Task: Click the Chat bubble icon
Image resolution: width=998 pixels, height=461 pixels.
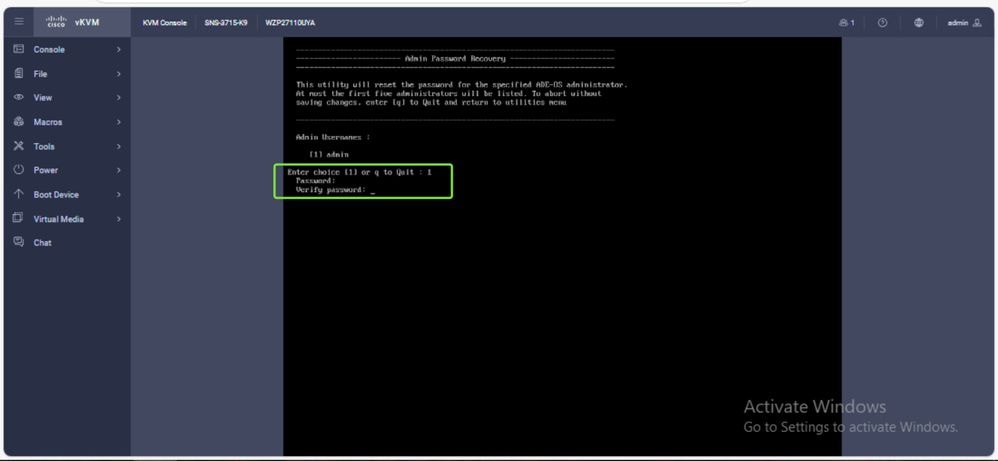Action: (x=18, y=242)
